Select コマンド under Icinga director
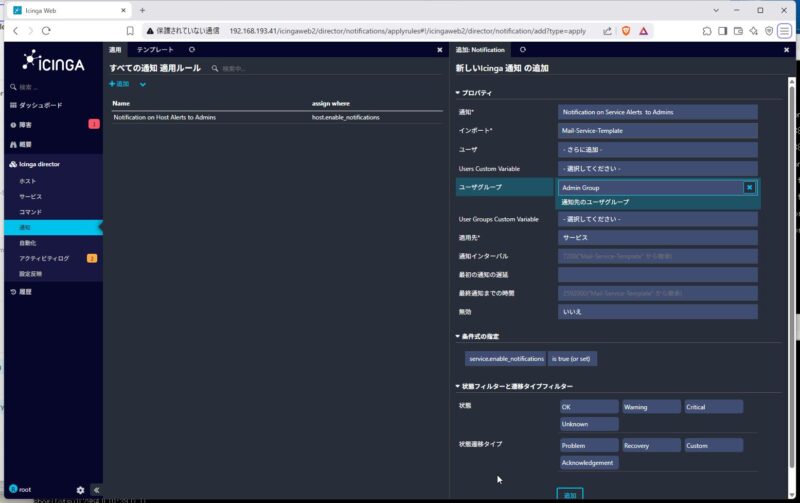 (31, 212)
